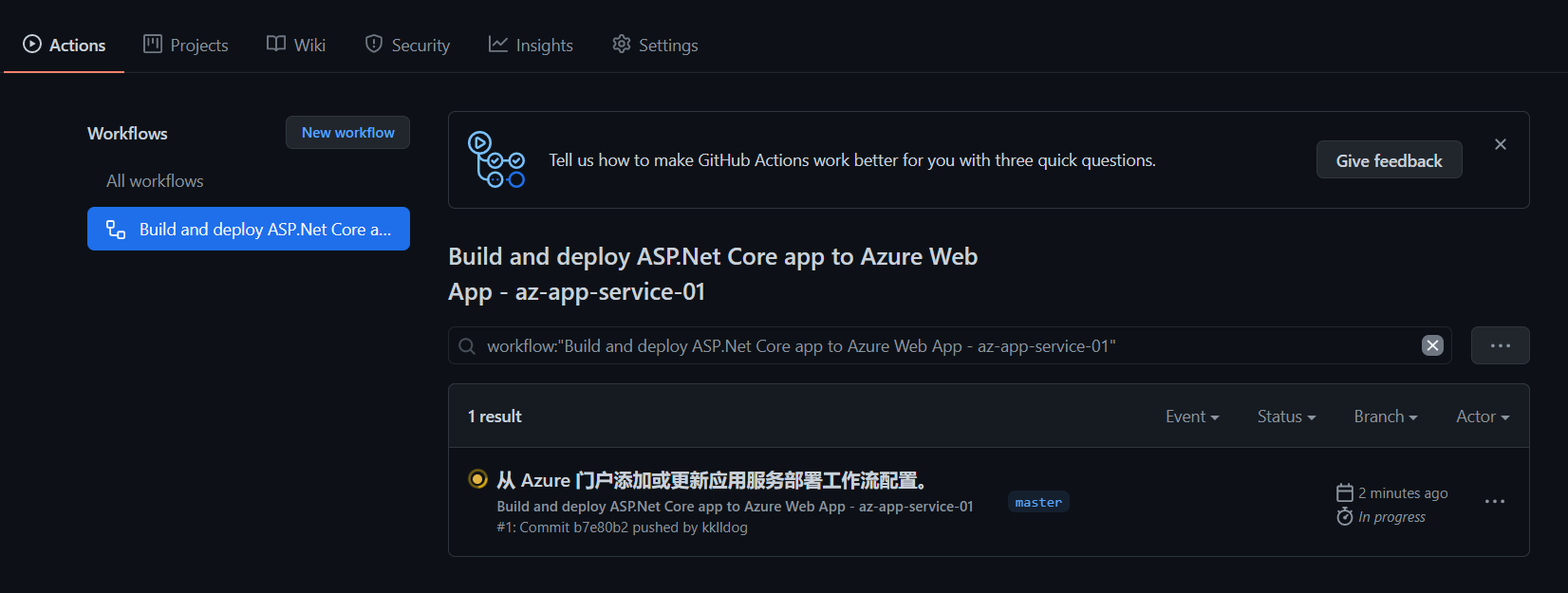Click the Give feedback button
Image resolution: width=1568 pixels, height=593 pixels.
[1389, 160]
